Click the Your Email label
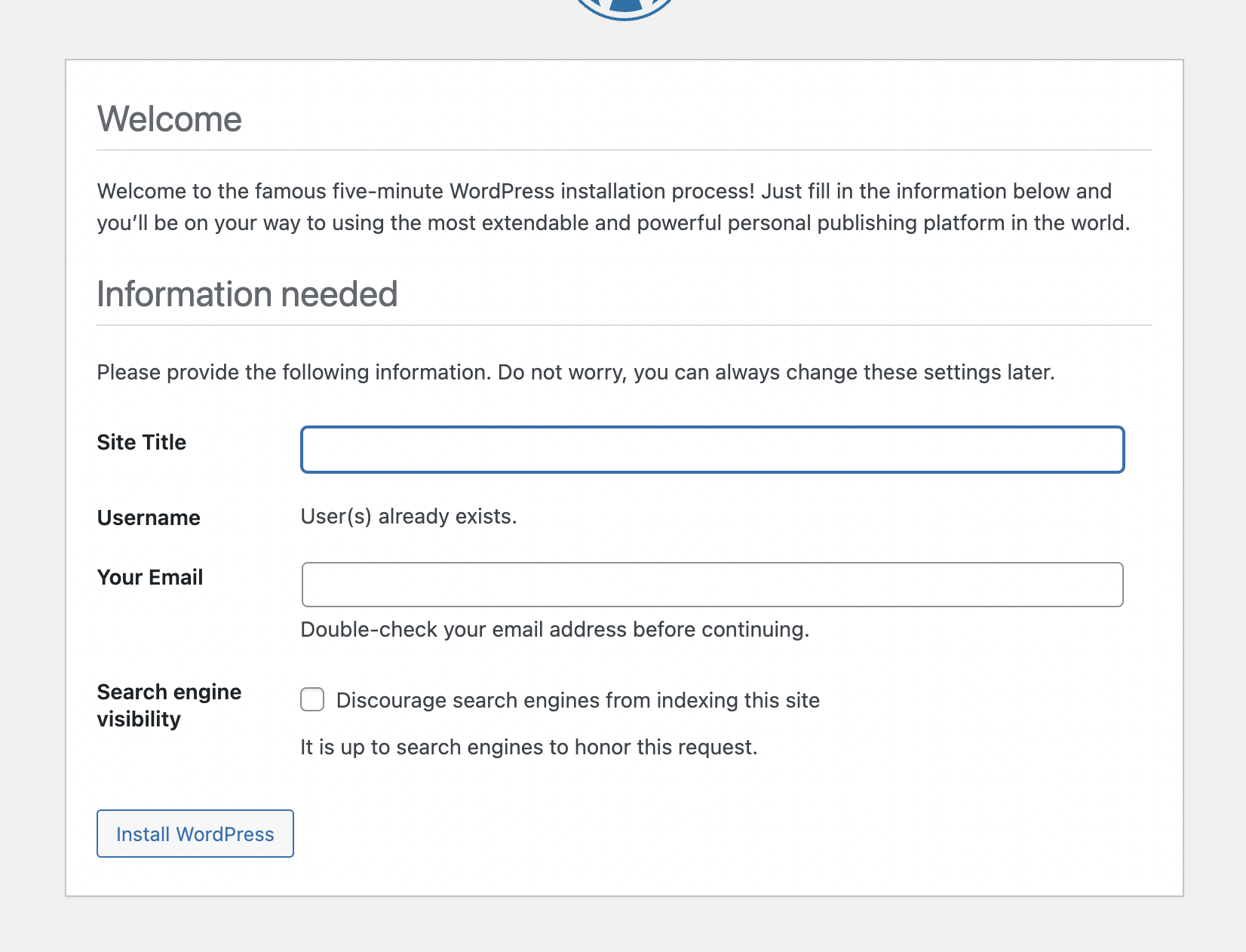This screenshot has height=952, width=1246. [150, 577]
